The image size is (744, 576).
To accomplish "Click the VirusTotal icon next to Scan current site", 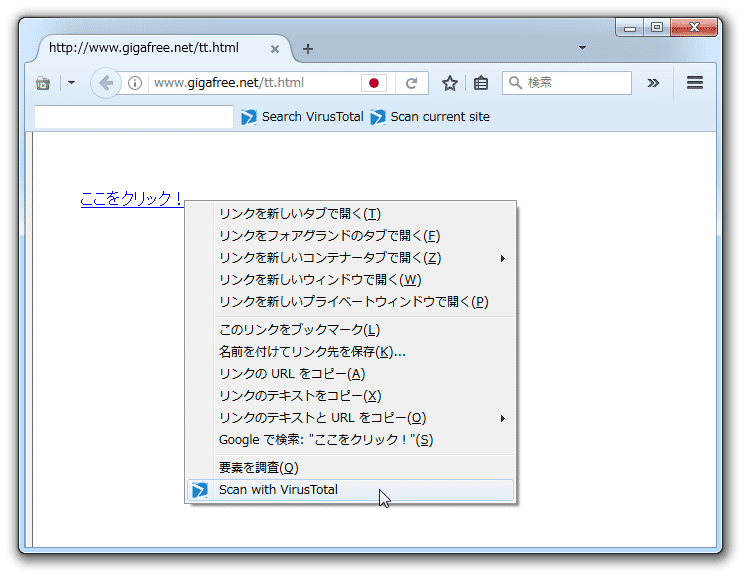I will pyautogui.click(x=378, y=117).
